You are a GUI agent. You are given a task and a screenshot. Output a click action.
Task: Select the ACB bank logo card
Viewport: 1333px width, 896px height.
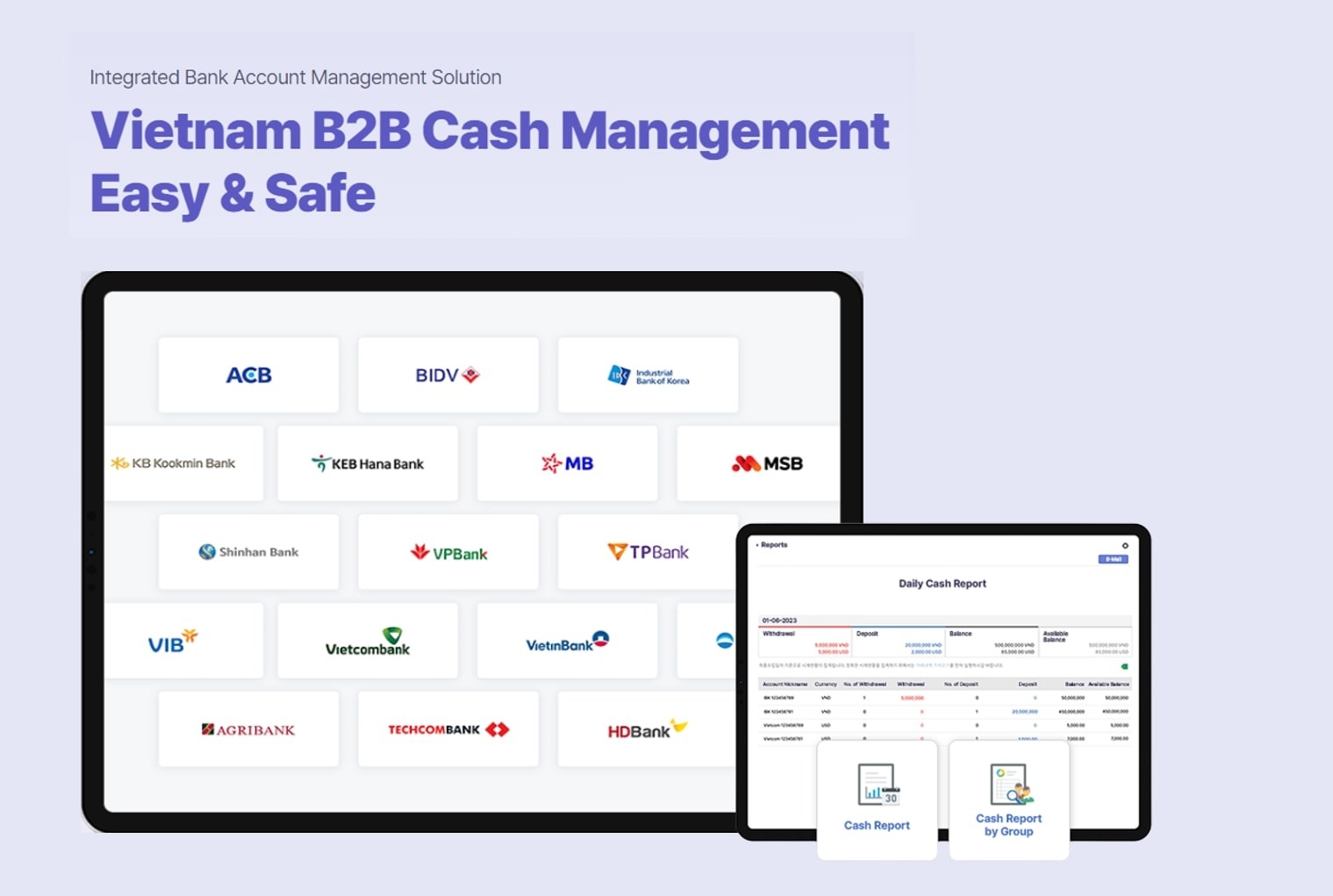click(248, 375)
